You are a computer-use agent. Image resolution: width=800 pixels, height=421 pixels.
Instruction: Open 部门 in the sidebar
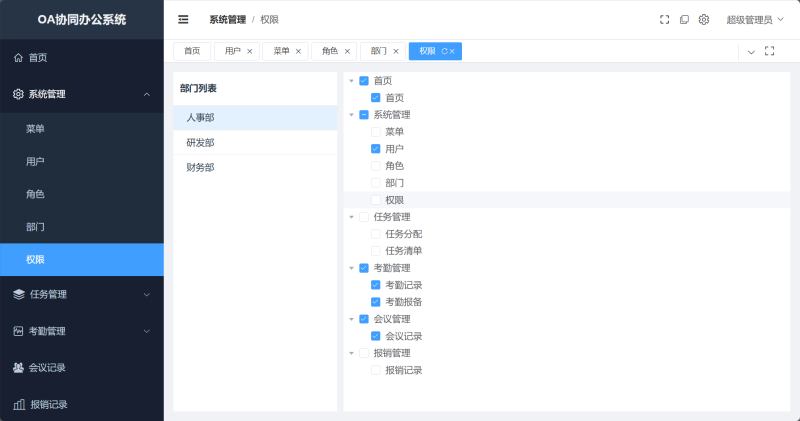[x=82, y=227]
